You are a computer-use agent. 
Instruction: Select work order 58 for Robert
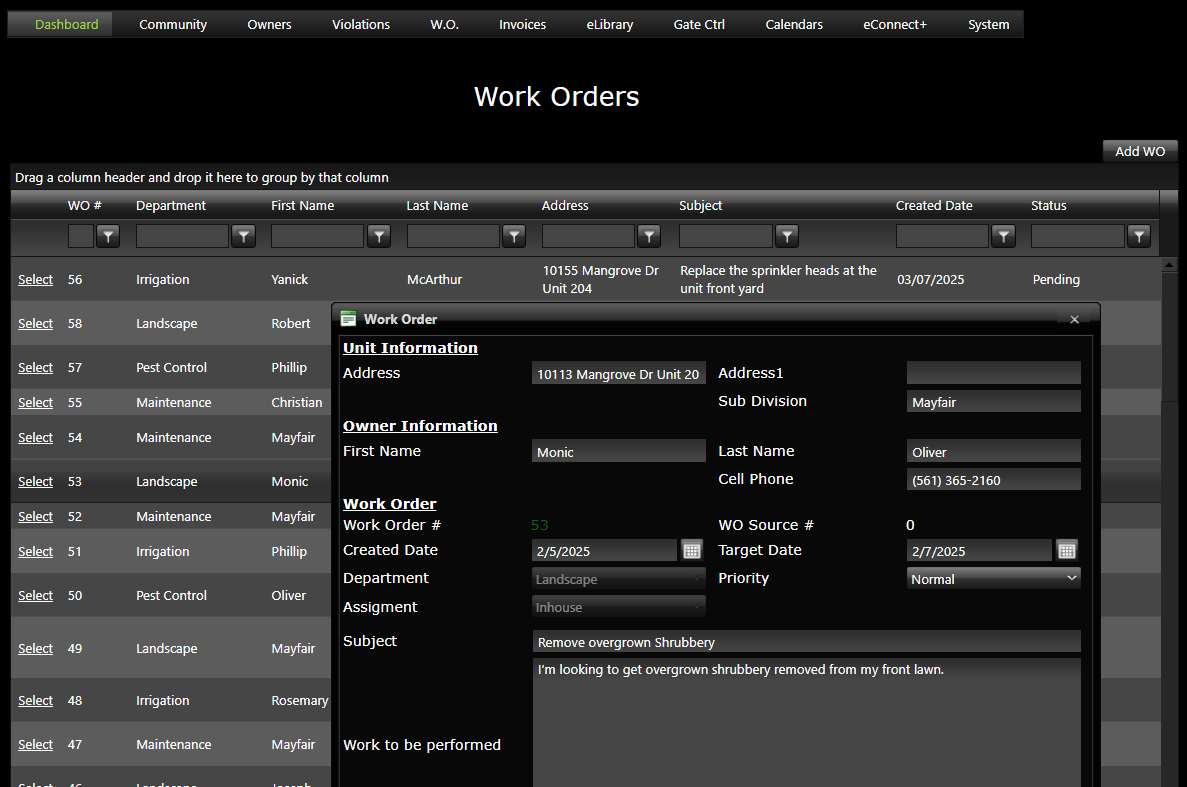[35, 323]
